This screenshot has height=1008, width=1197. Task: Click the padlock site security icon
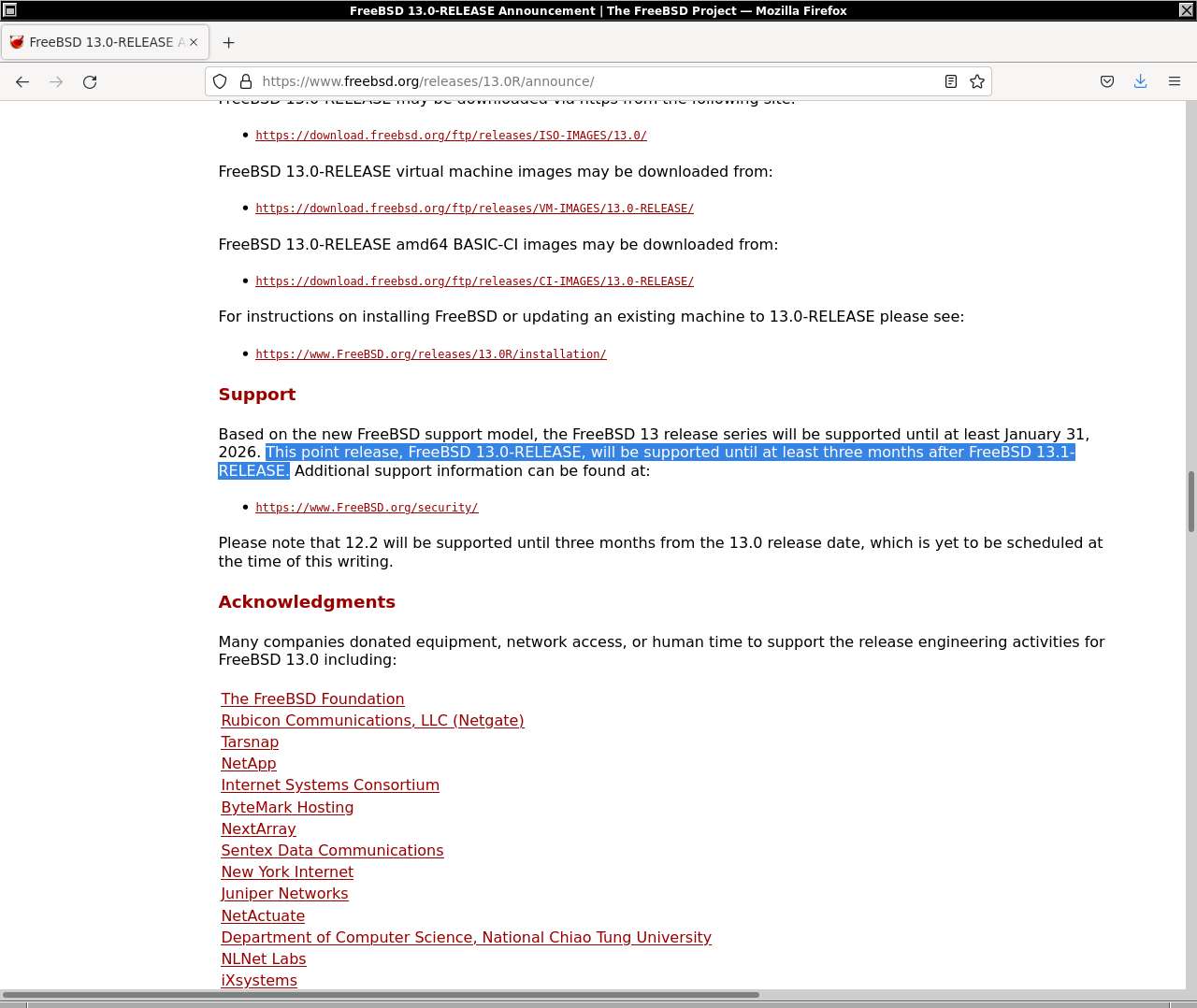[246, 81]
